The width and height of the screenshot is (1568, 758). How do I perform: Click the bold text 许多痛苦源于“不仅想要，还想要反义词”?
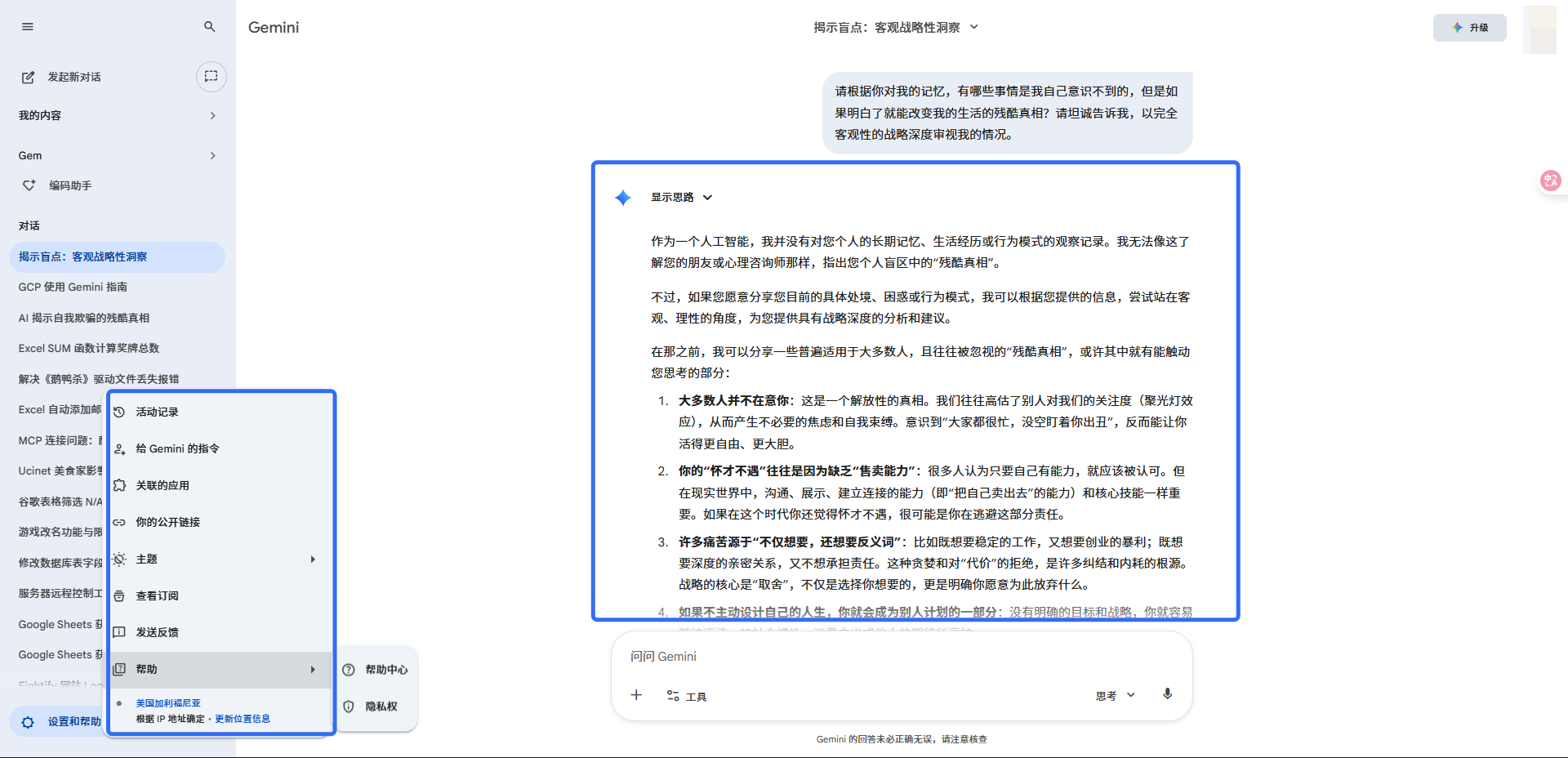click(790, 542)
